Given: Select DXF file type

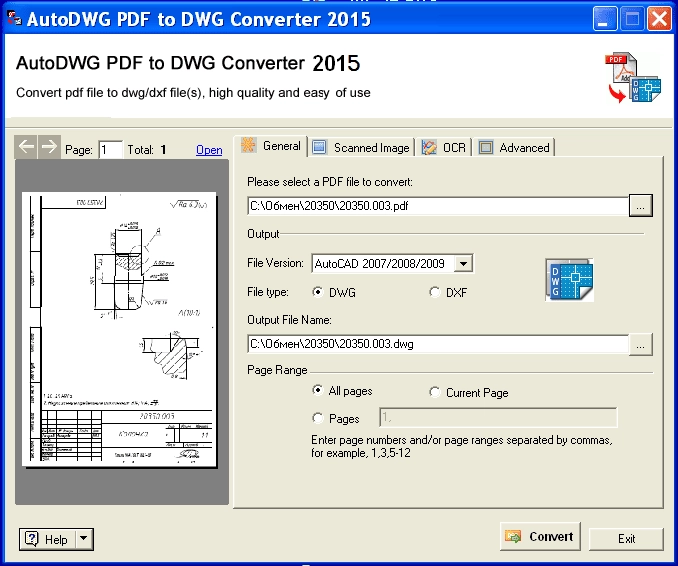Looking at the screenshot, I should click(x=435, y=292).
